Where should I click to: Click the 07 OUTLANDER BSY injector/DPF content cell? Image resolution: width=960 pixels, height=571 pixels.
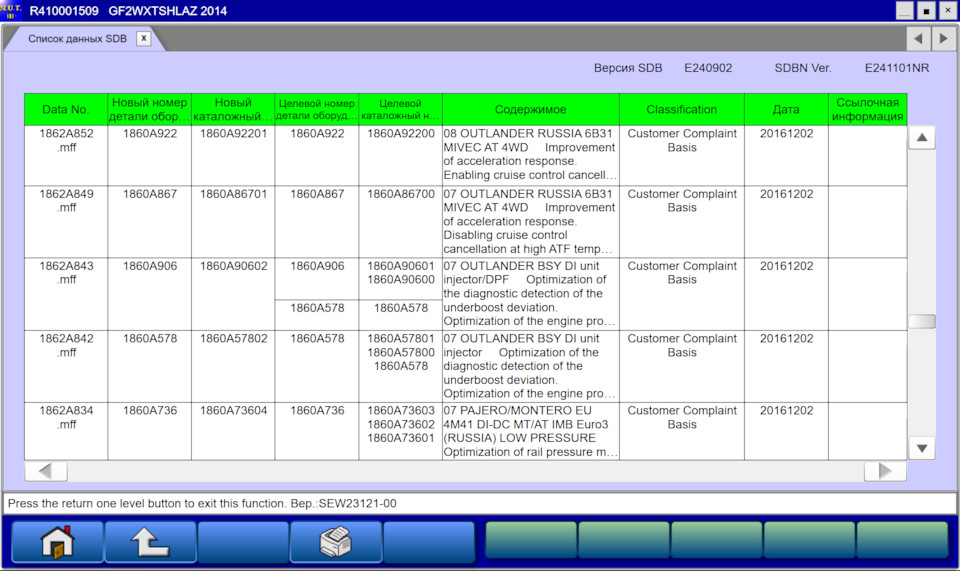click(531, 294)
